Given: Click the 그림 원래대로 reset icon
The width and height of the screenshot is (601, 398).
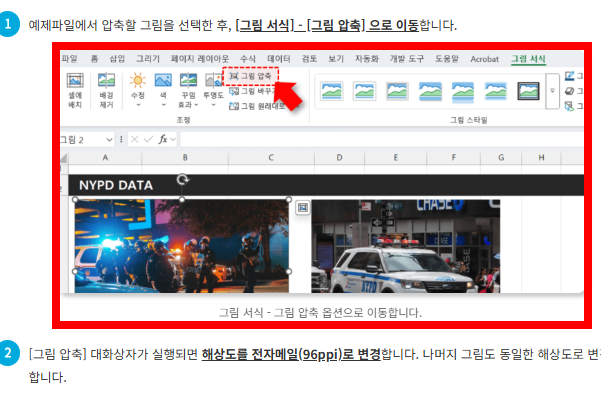Looking at the screenshot, I should 234,106.
